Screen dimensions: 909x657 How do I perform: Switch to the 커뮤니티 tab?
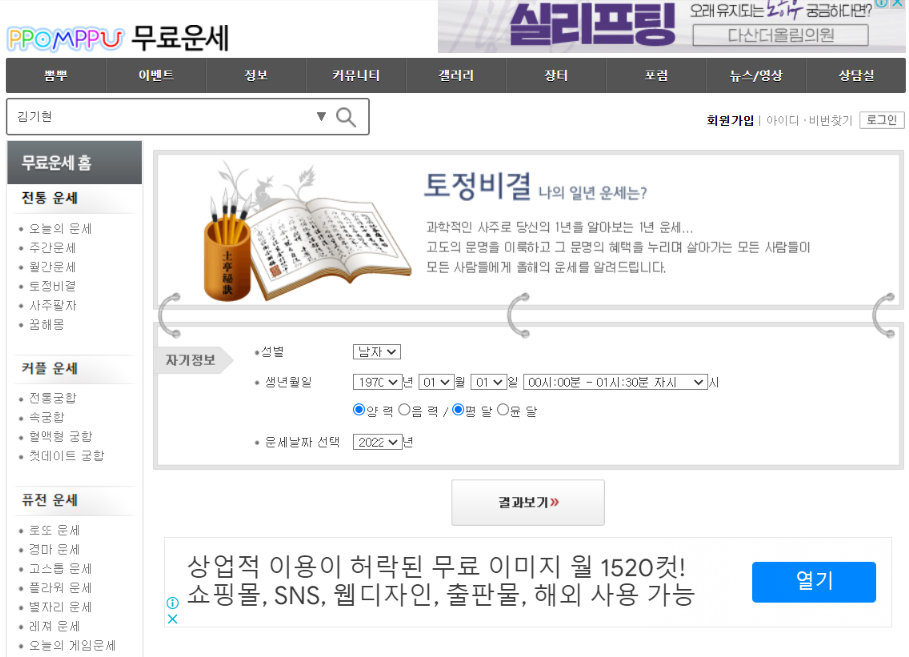point(356,75)
